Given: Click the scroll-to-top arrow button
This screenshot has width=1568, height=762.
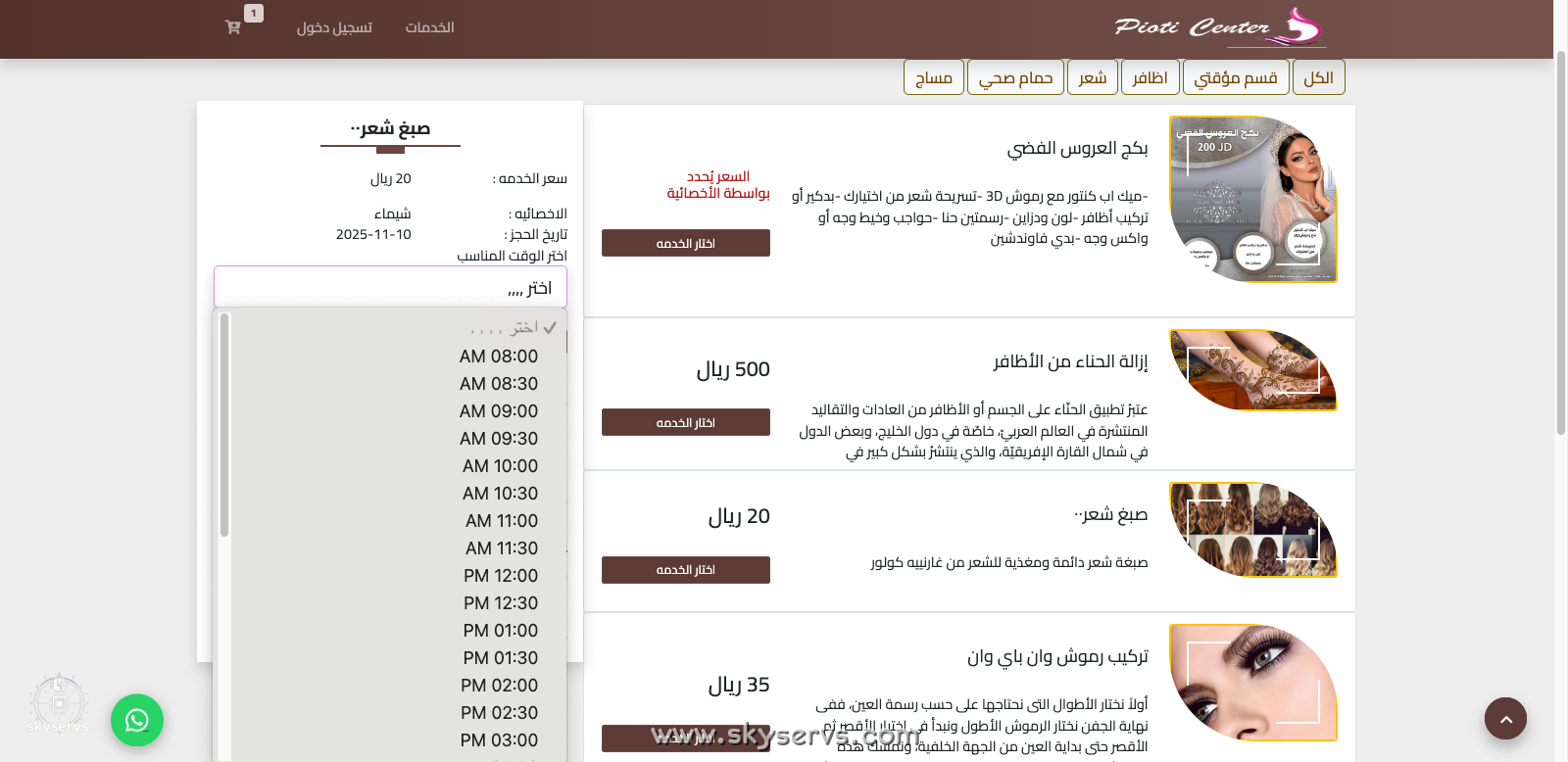Looking at the screenshot, I should click(1505, 719).
